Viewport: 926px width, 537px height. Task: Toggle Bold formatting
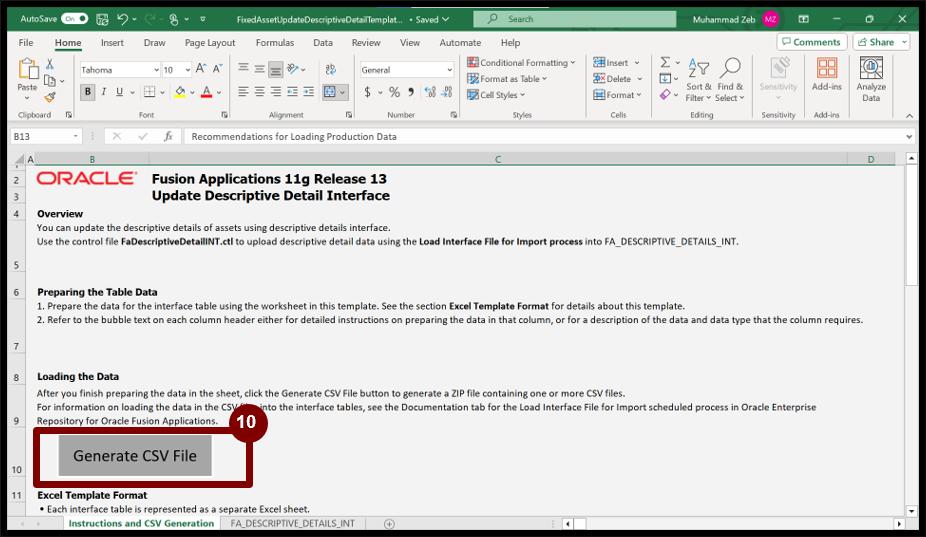tap(87, 92)
